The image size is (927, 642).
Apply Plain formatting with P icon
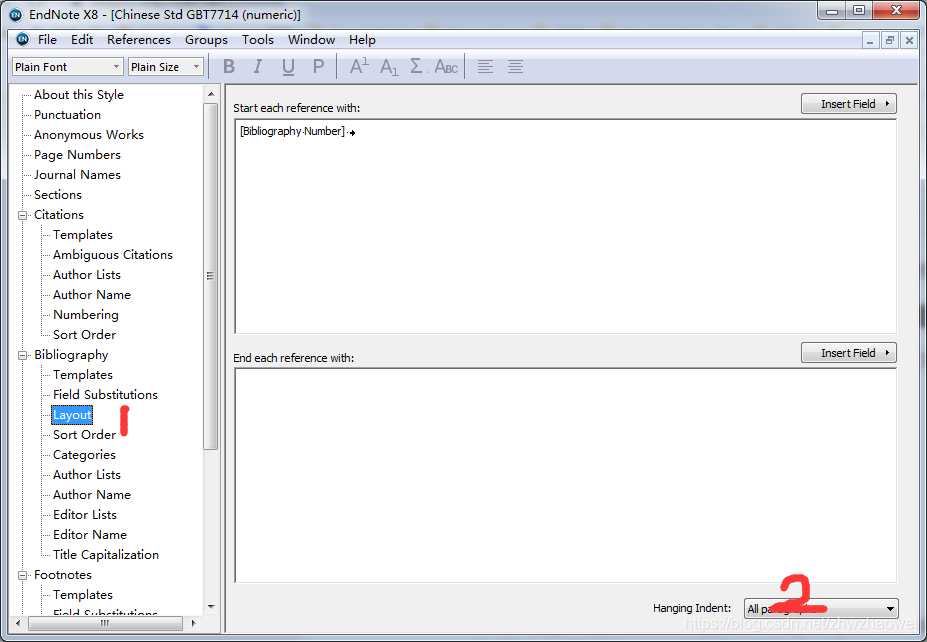[x=318, y=66]
